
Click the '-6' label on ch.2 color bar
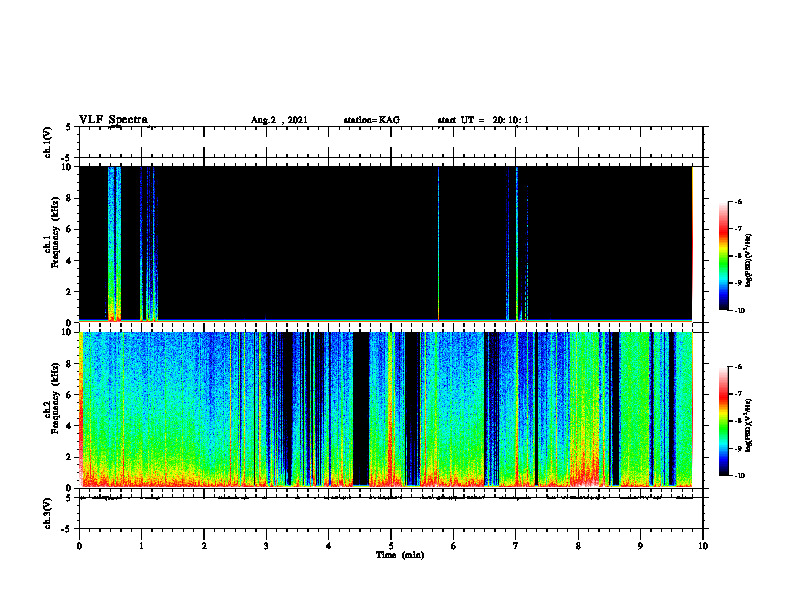click(738, 367)
